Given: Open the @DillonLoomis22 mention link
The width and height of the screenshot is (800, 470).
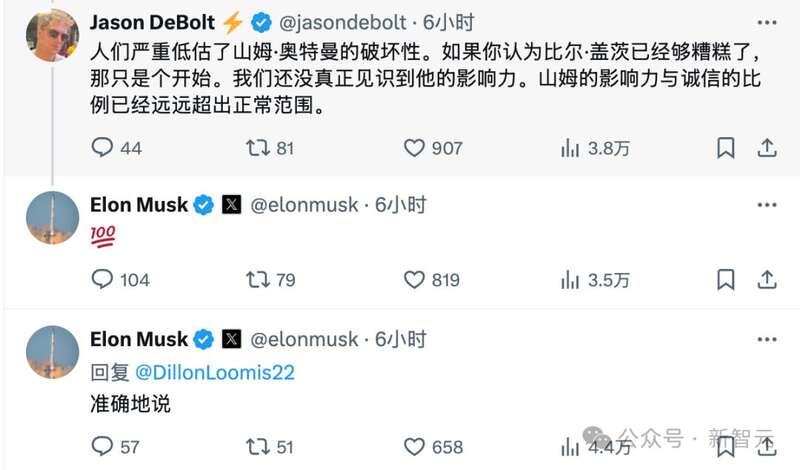Looking at the screenshot, I should coord(215,373).
